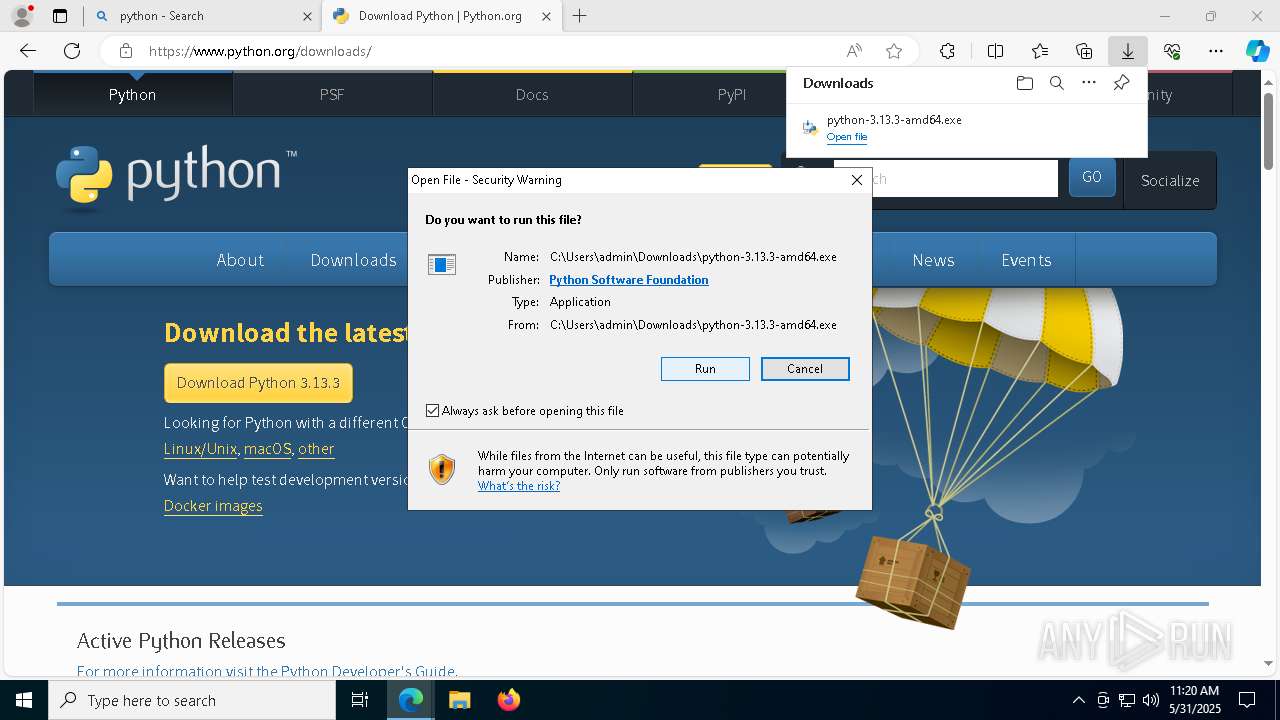Close the Security Warning dialog

click(857, 180)
